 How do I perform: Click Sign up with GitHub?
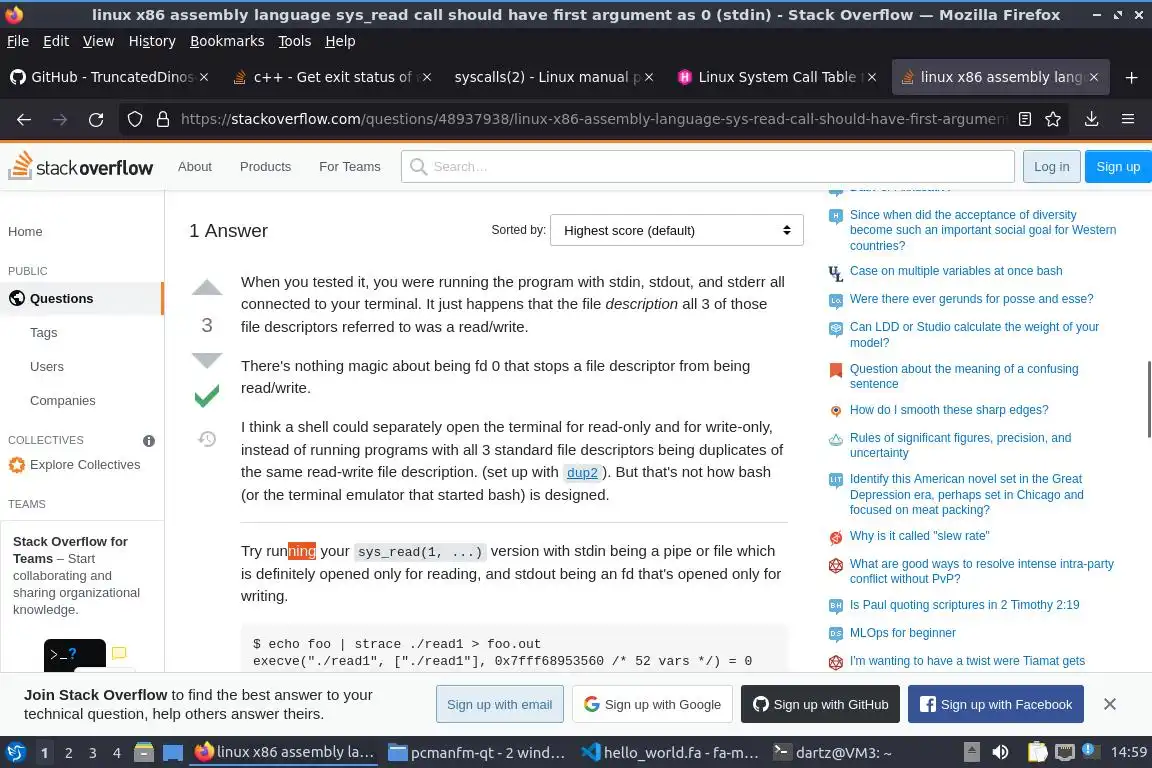click(x=821, y=704)
